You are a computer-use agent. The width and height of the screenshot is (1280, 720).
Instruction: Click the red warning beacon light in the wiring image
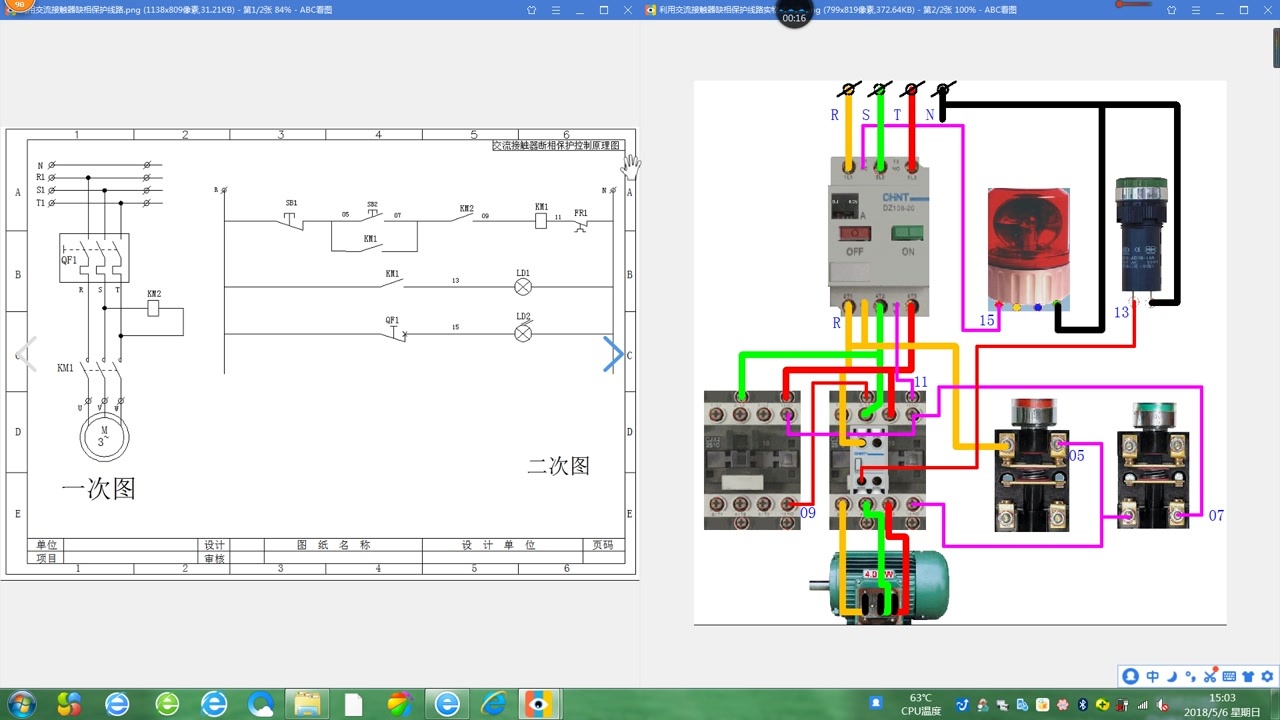(x=1028, y=248)
